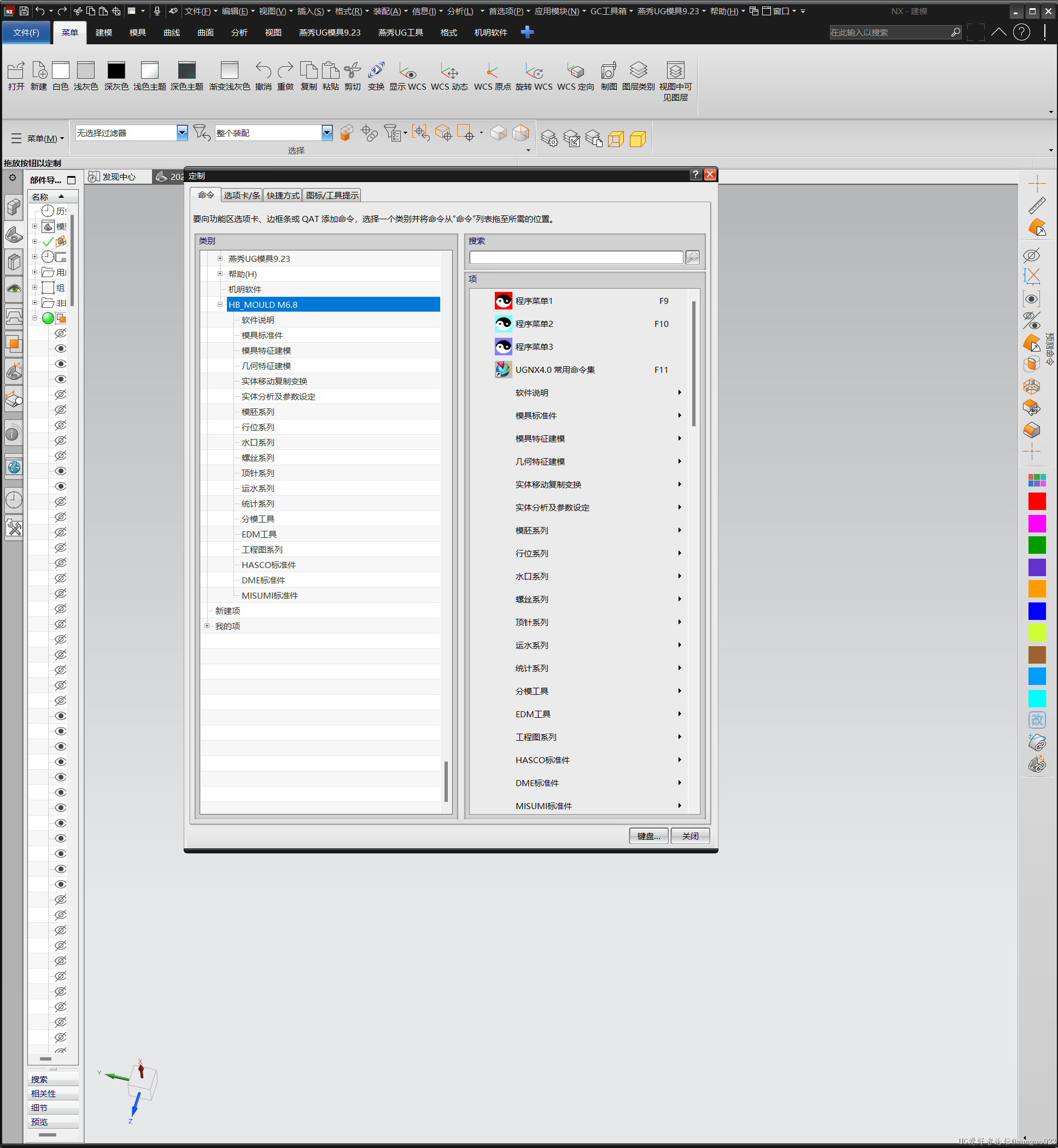The width and height of the screenshot is (1058, 1148).
Task: Pick the blue color swatch
Action: 1037,611
